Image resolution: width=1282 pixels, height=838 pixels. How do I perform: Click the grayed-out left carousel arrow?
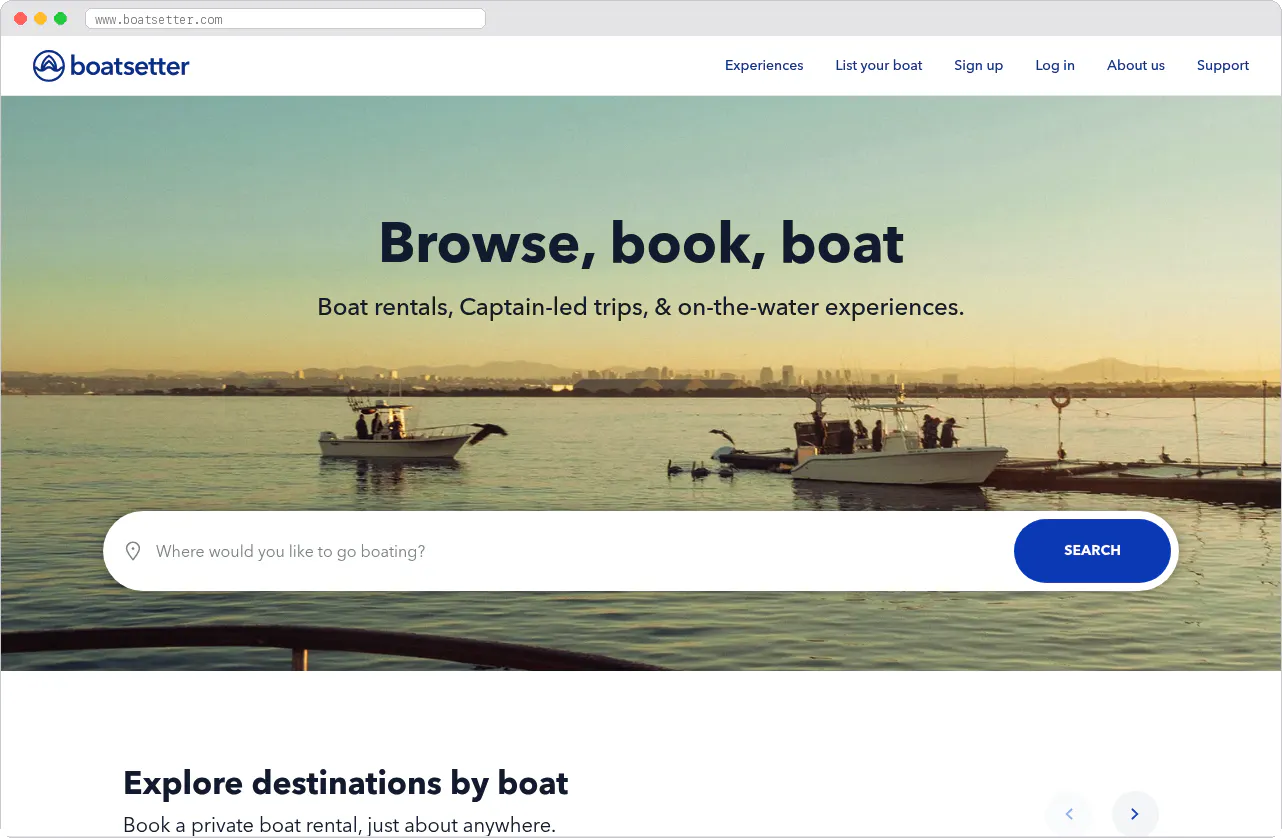coord(1069,814)
